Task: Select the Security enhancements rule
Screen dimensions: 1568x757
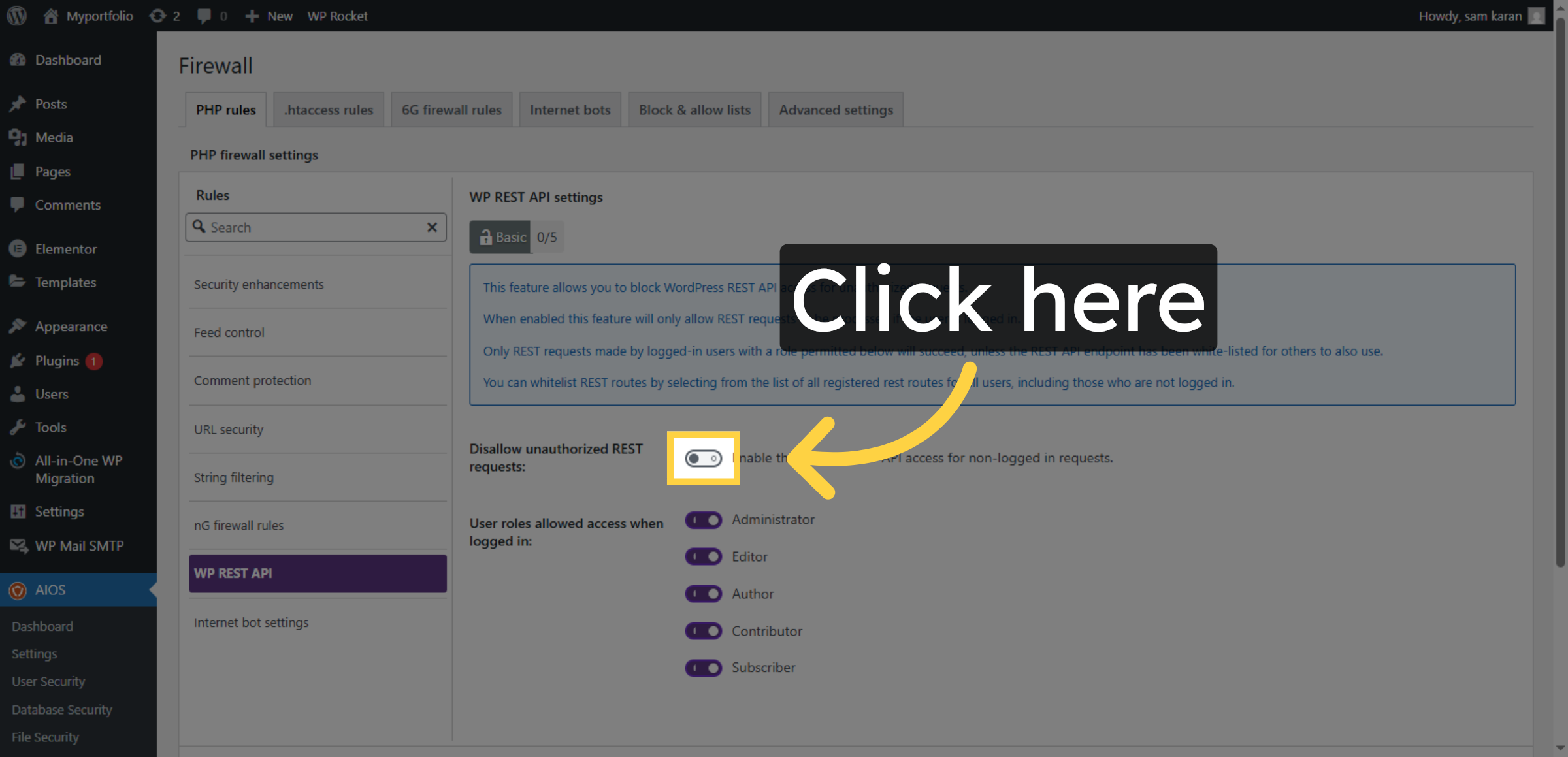Action: 258,284
